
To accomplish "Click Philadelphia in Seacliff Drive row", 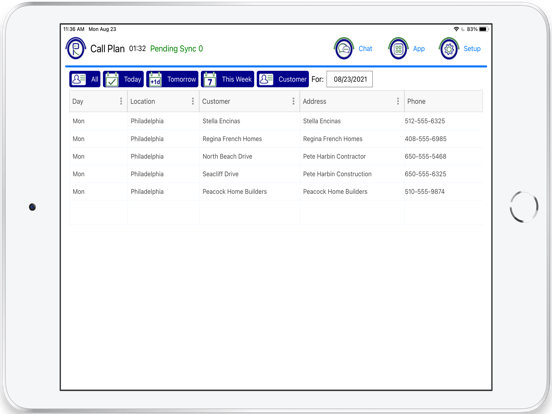I will click(x=147, y=174).
